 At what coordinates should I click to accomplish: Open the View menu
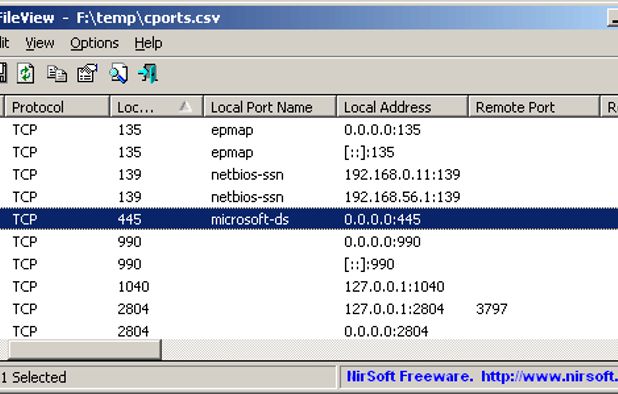tap(40, 43)
